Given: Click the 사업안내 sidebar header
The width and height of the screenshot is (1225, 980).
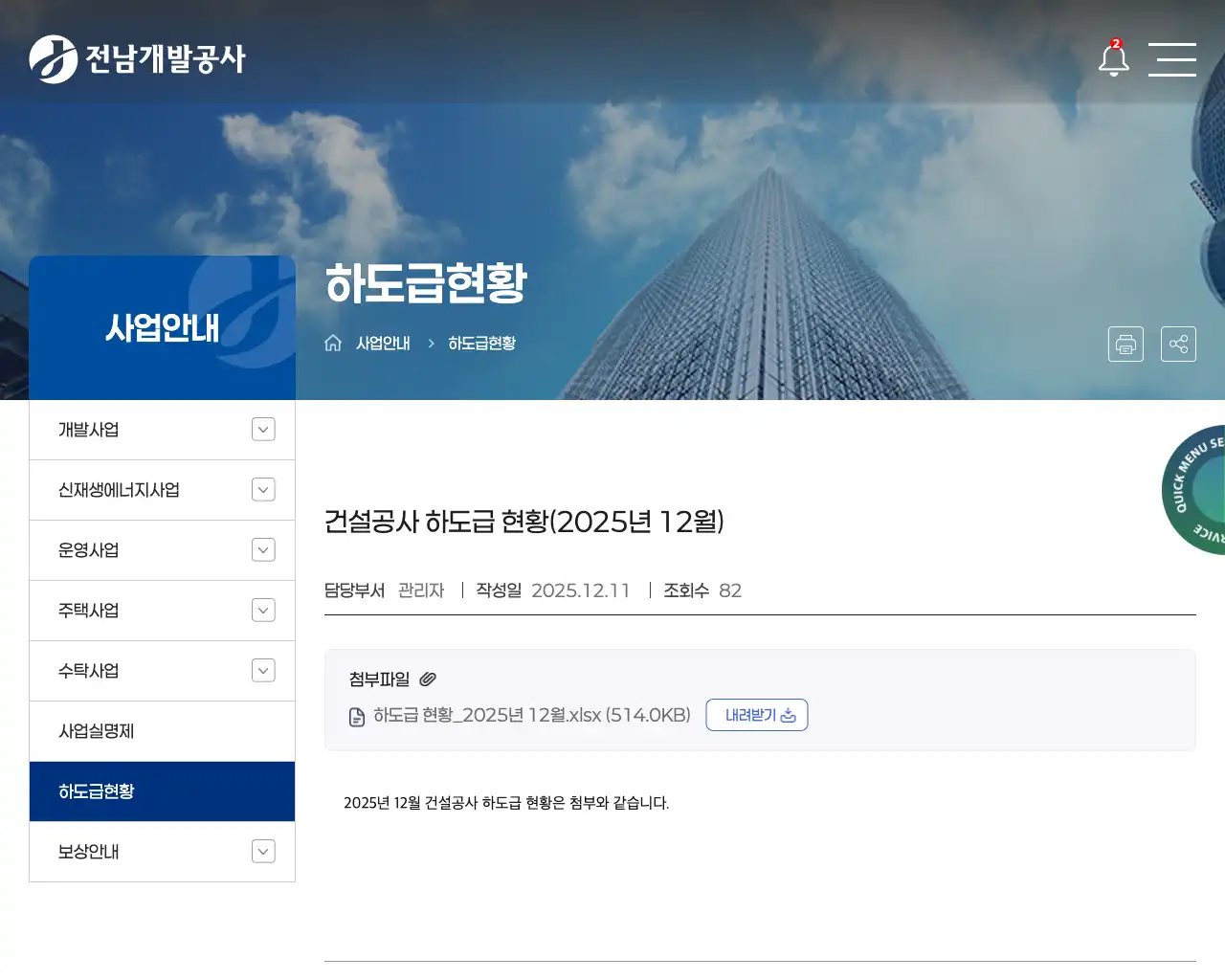Looking at the screenshot, I should (x=162, y=327).
